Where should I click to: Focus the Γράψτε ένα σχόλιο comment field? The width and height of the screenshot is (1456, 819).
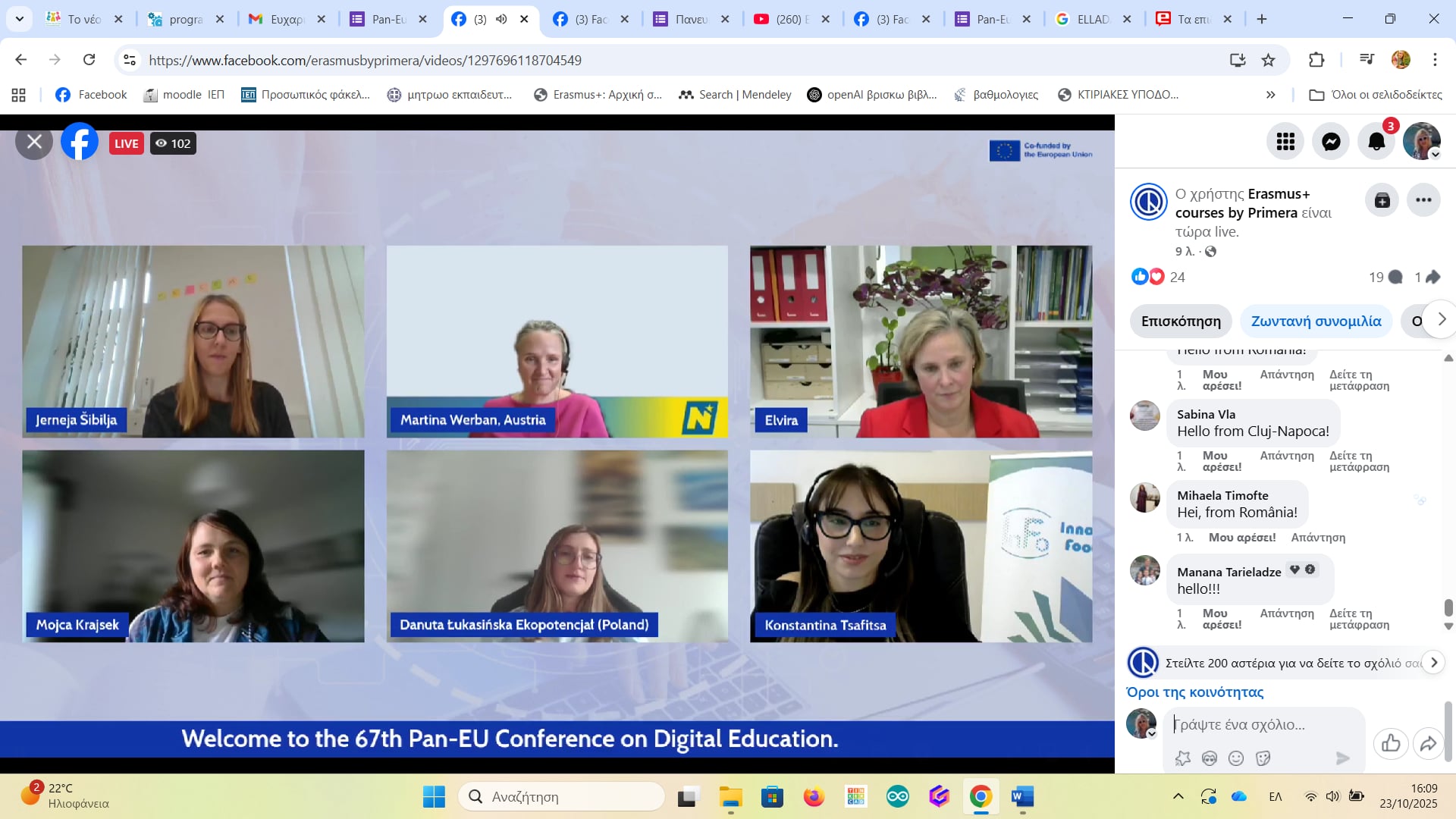pos(1259,725)
